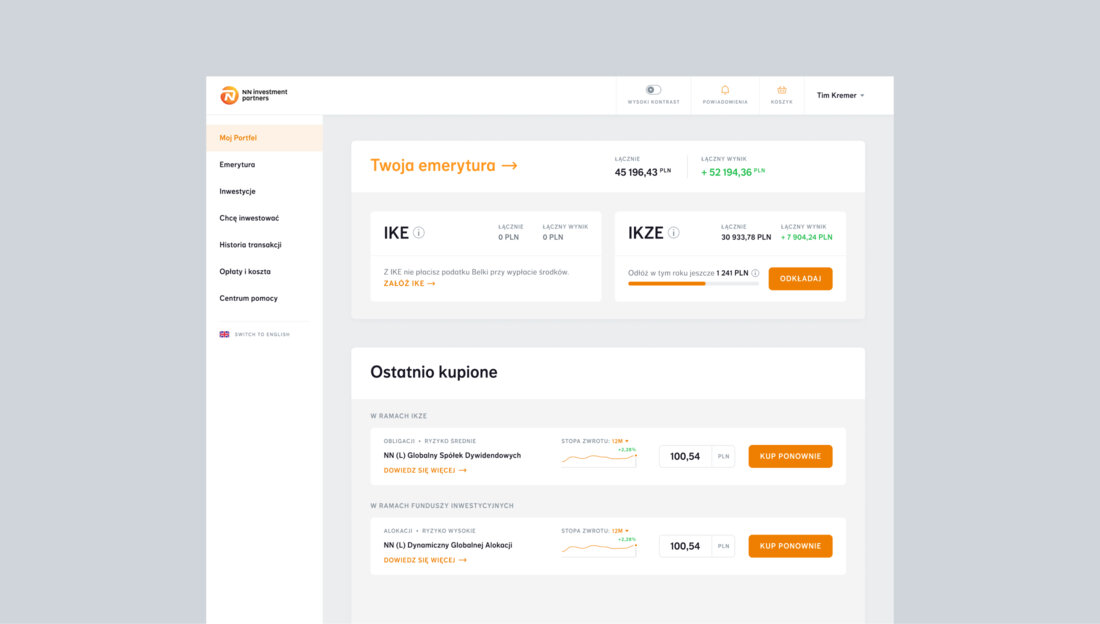1100x624 pixels.
Task: Expand the Tim Kremer user menu
Action: point(840,96)
